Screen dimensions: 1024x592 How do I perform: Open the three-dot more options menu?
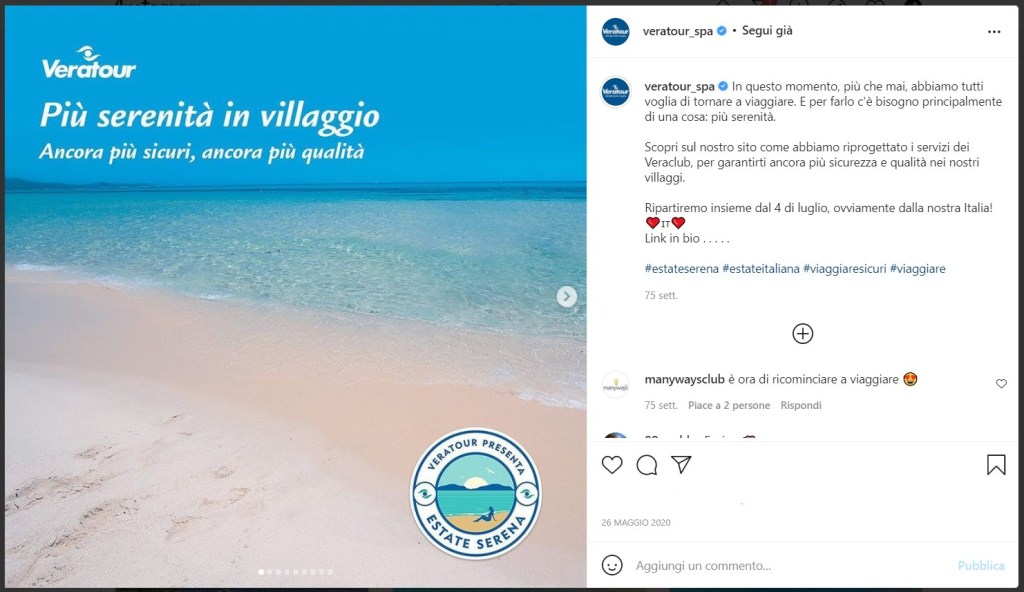coord(994,31)
